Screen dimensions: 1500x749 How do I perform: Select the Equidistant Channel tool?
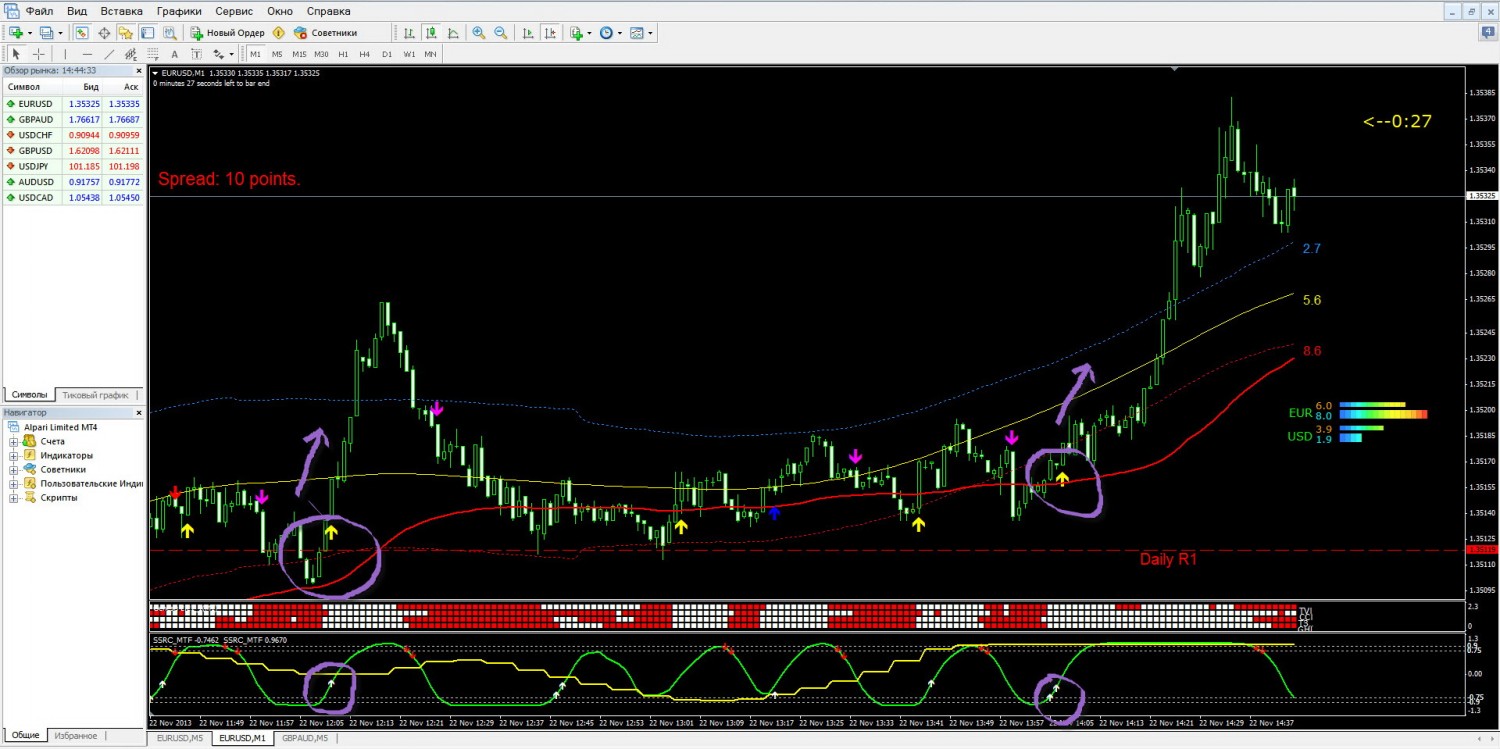(x=131, y=54)
